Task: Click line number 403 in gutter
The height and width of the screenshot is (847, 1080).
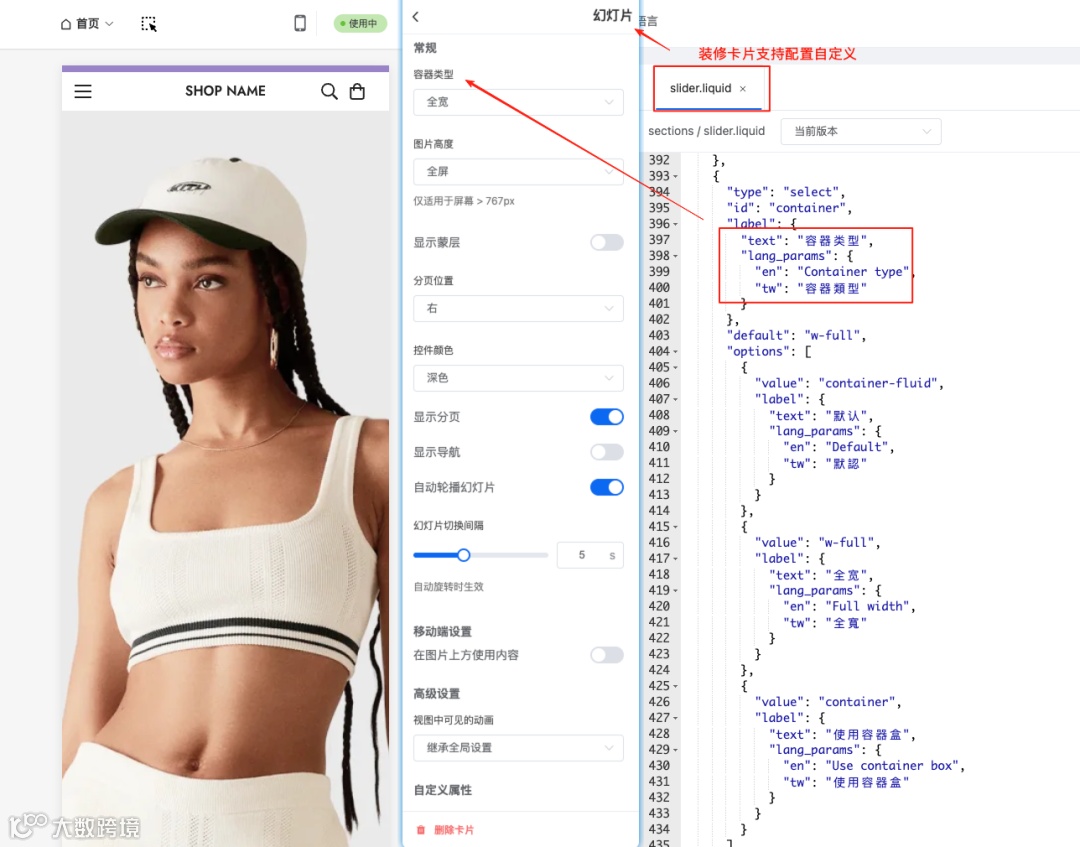Action: 659,335
